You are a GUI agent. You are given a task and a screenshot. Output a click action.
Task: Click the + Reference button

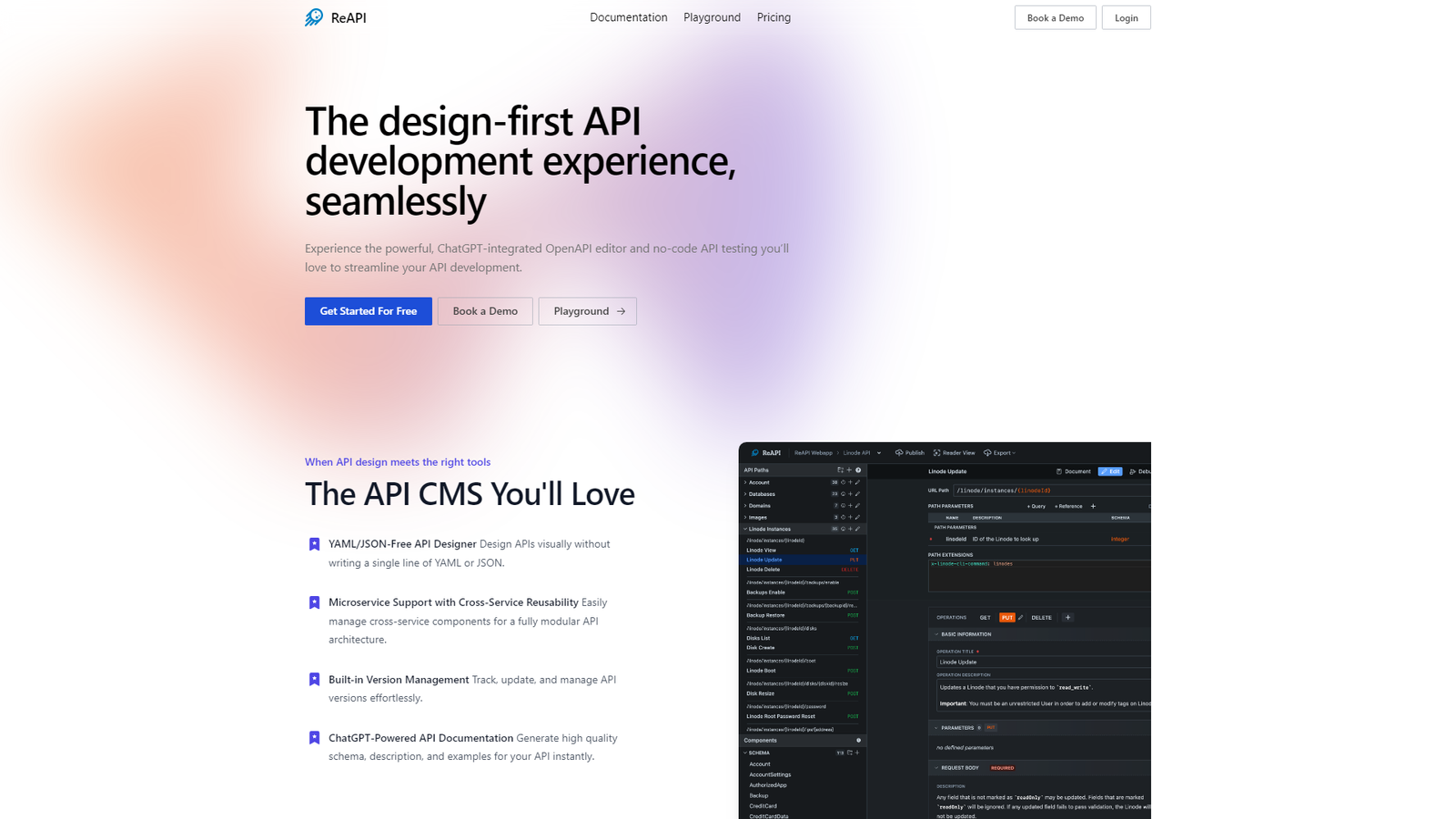[1068, 506]
